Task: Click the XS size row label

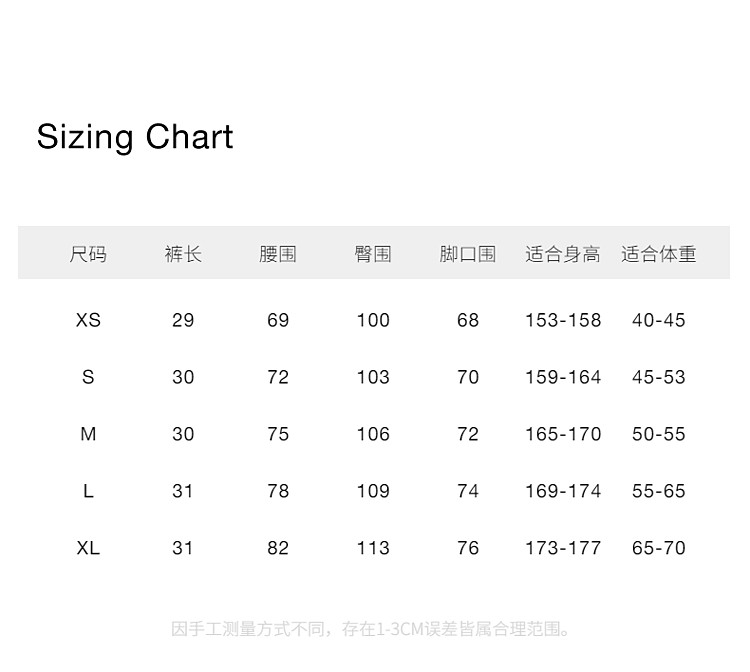Action: (88, 320)
